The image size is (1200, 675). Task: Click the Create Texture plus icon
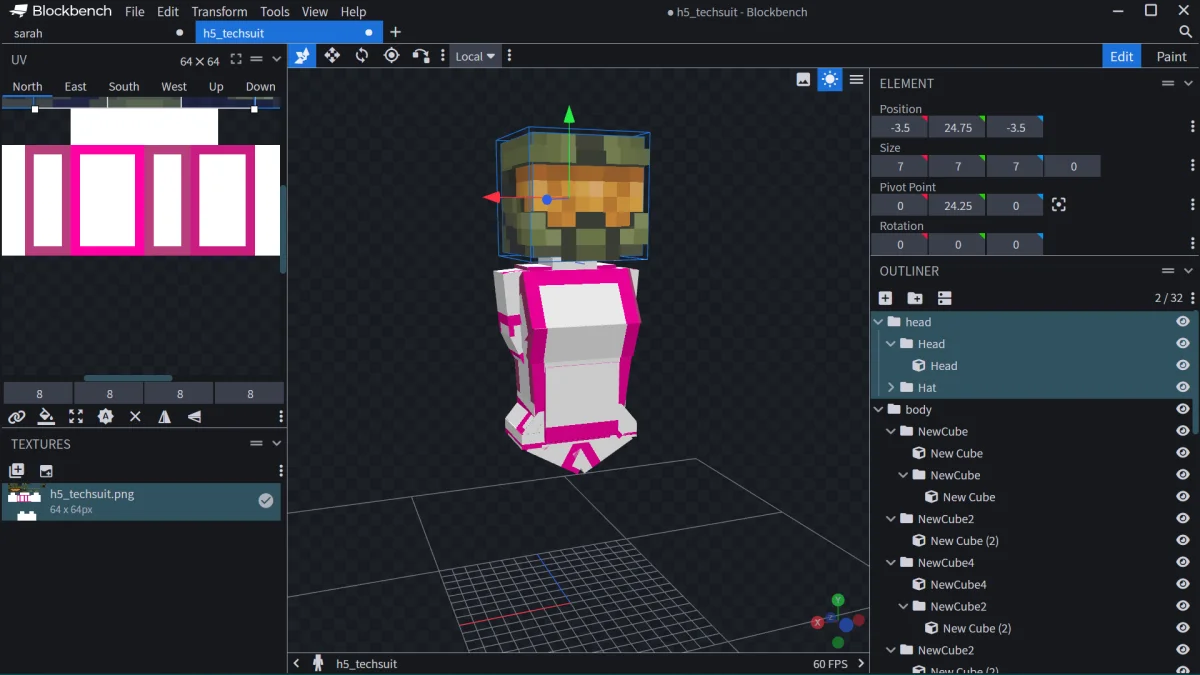17,470
